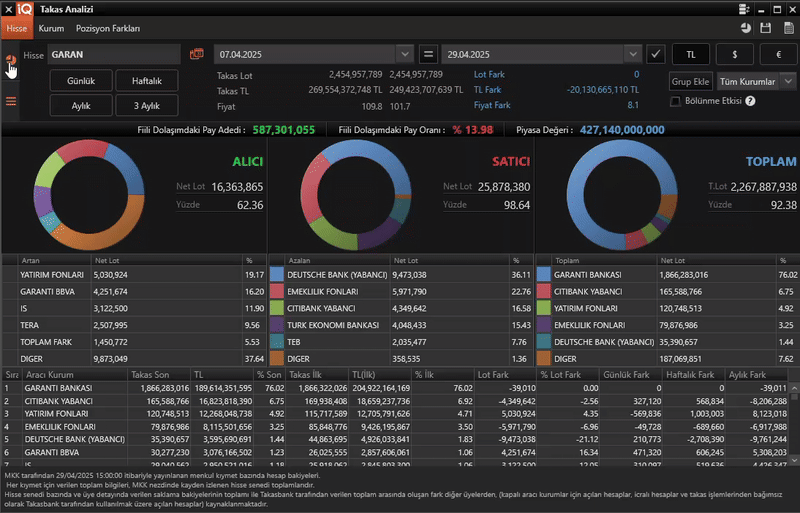Expand the 07.04.2025 start date dropdown

[x=405, y=54]
